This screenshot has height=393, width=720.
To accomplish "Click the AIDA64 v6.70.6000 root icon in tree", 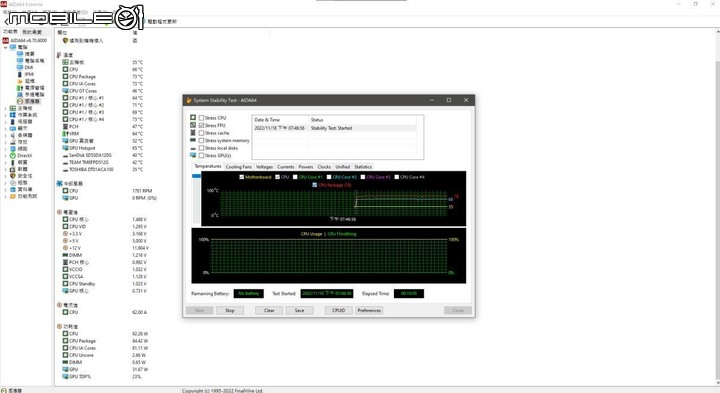I will point(6,40).
